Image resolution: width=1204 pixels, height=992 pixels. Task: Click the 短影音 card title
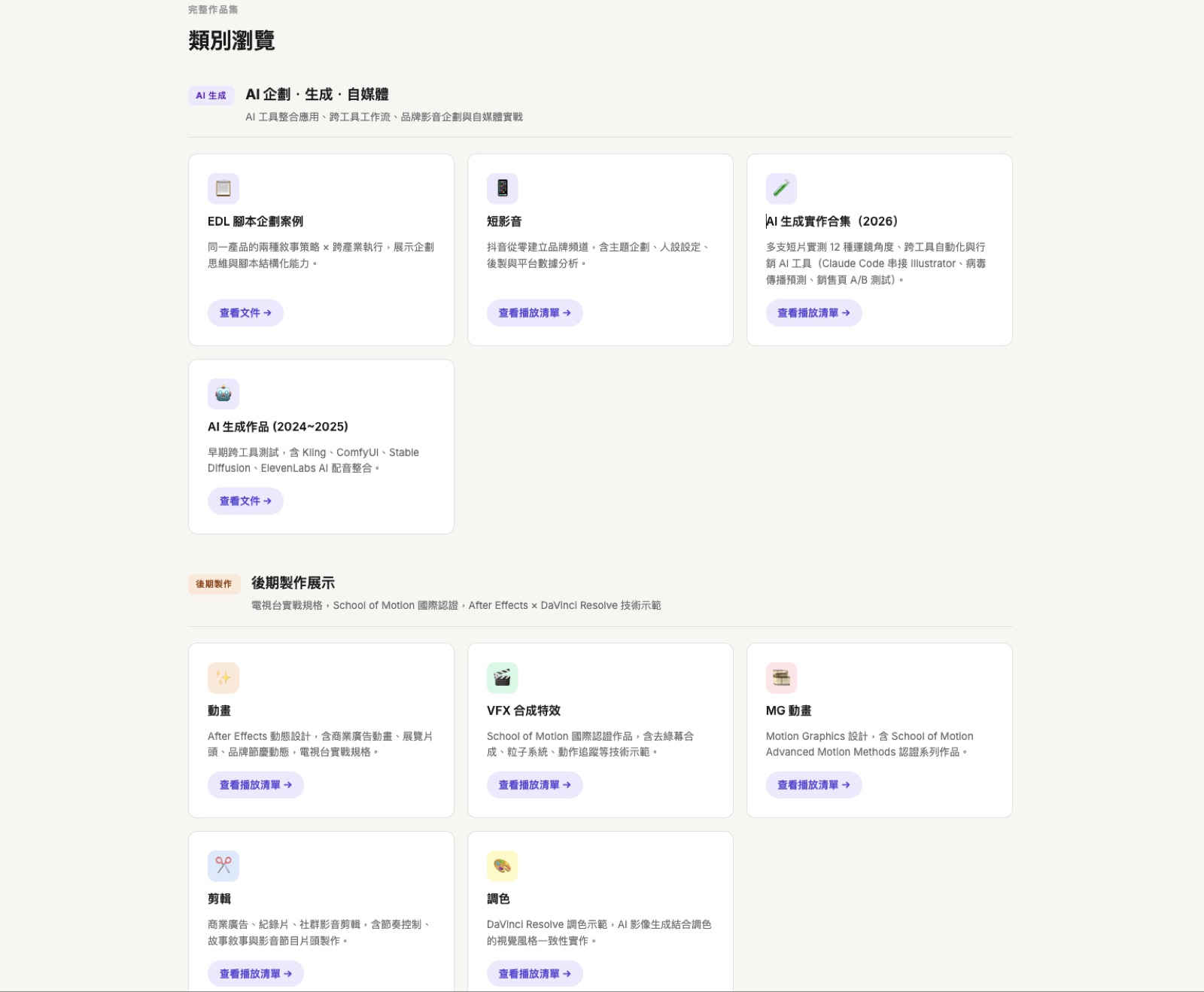504,221
